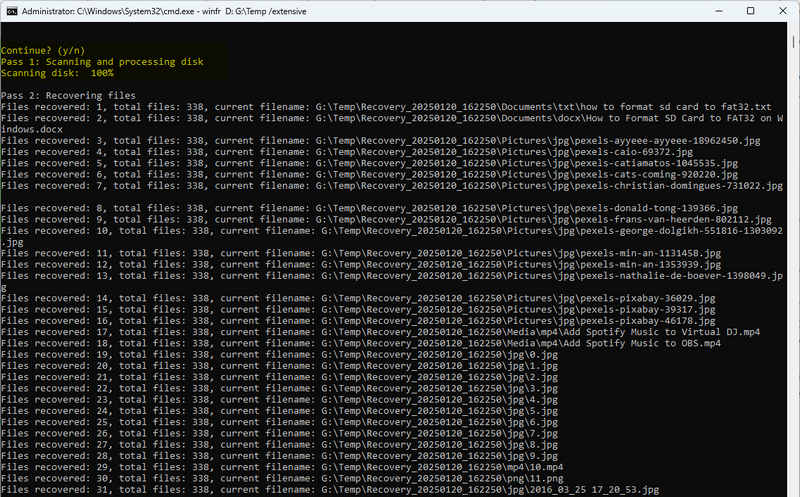Click the 'pexels-pixabay-36029.jpg' filename

[x=647, y=297]
